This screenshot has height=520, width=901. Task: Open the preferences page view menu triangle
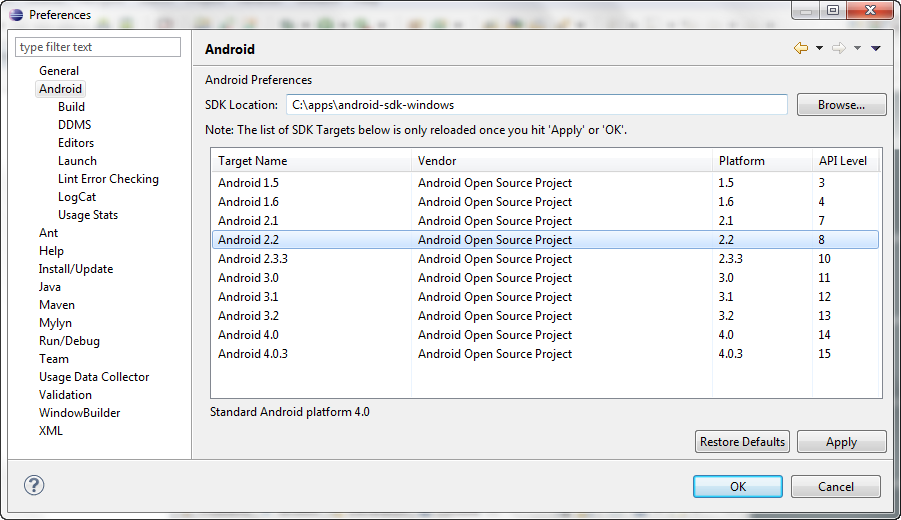[x=876, y=48]
